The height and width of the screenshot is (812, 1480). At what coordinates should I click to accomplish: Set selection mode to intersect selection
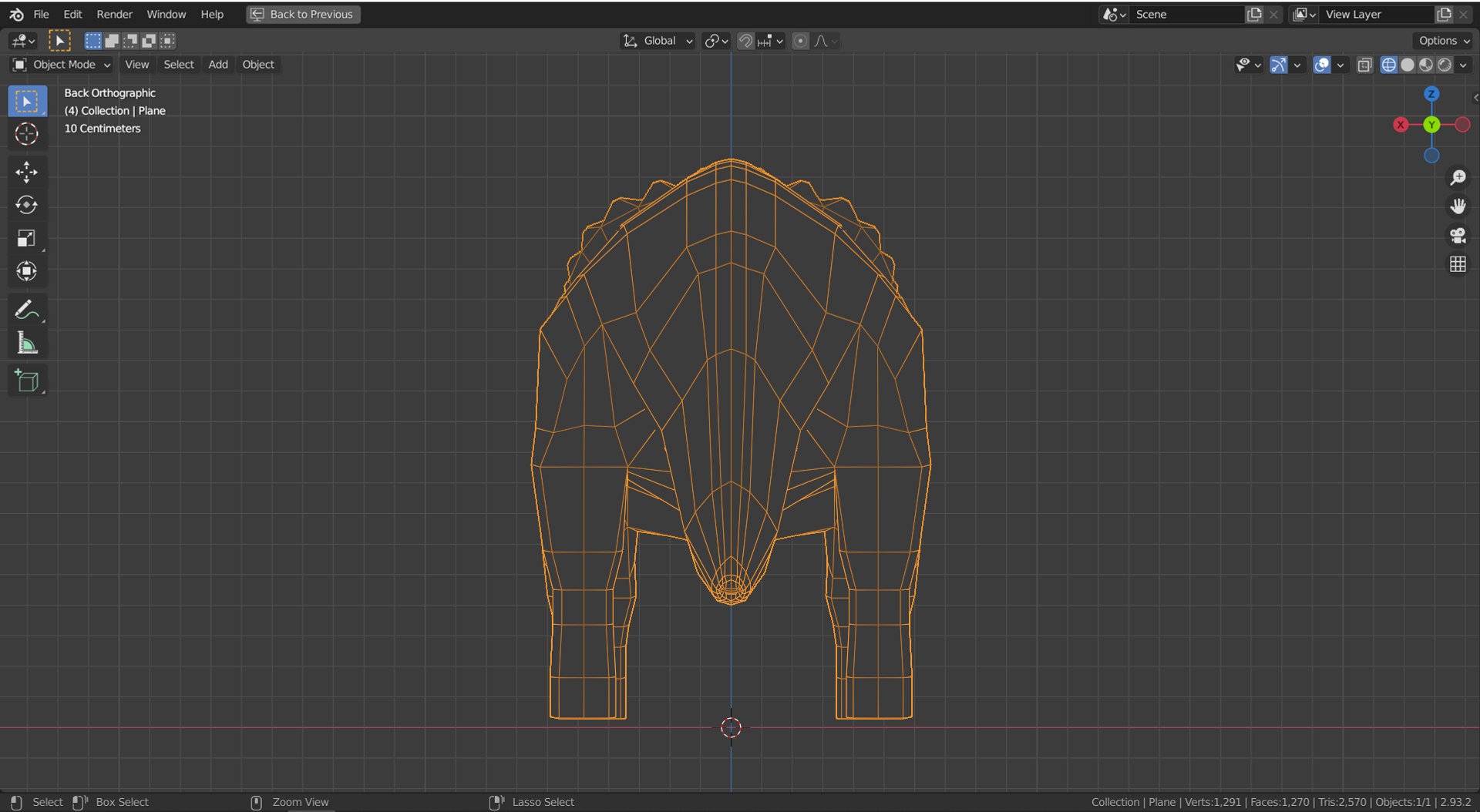coord(167,41)
